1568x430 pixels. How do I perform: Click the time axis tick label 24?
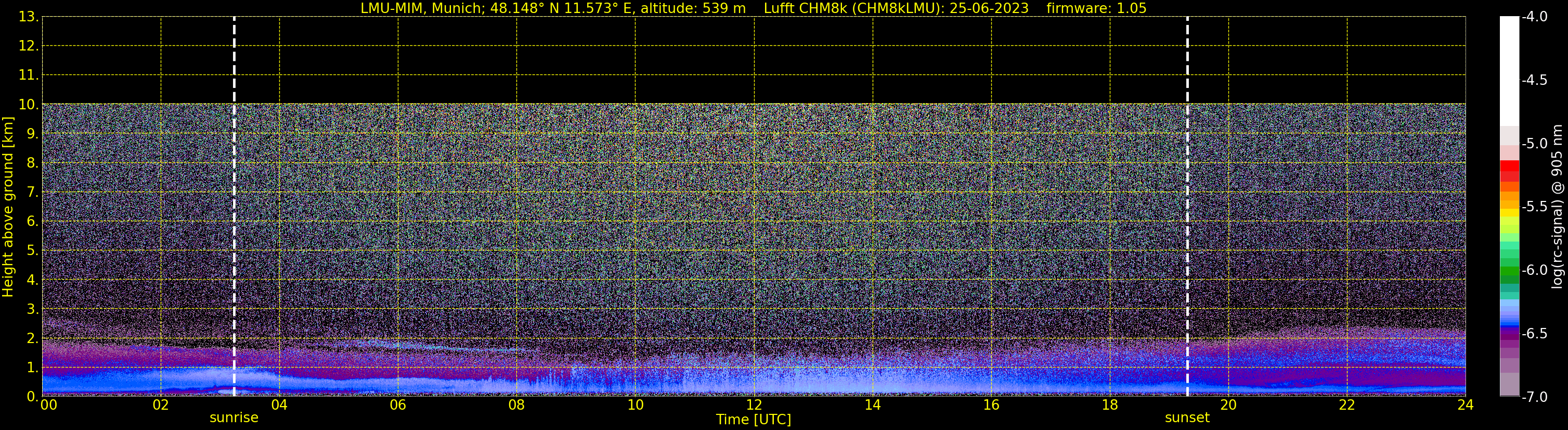[1465, 405]
